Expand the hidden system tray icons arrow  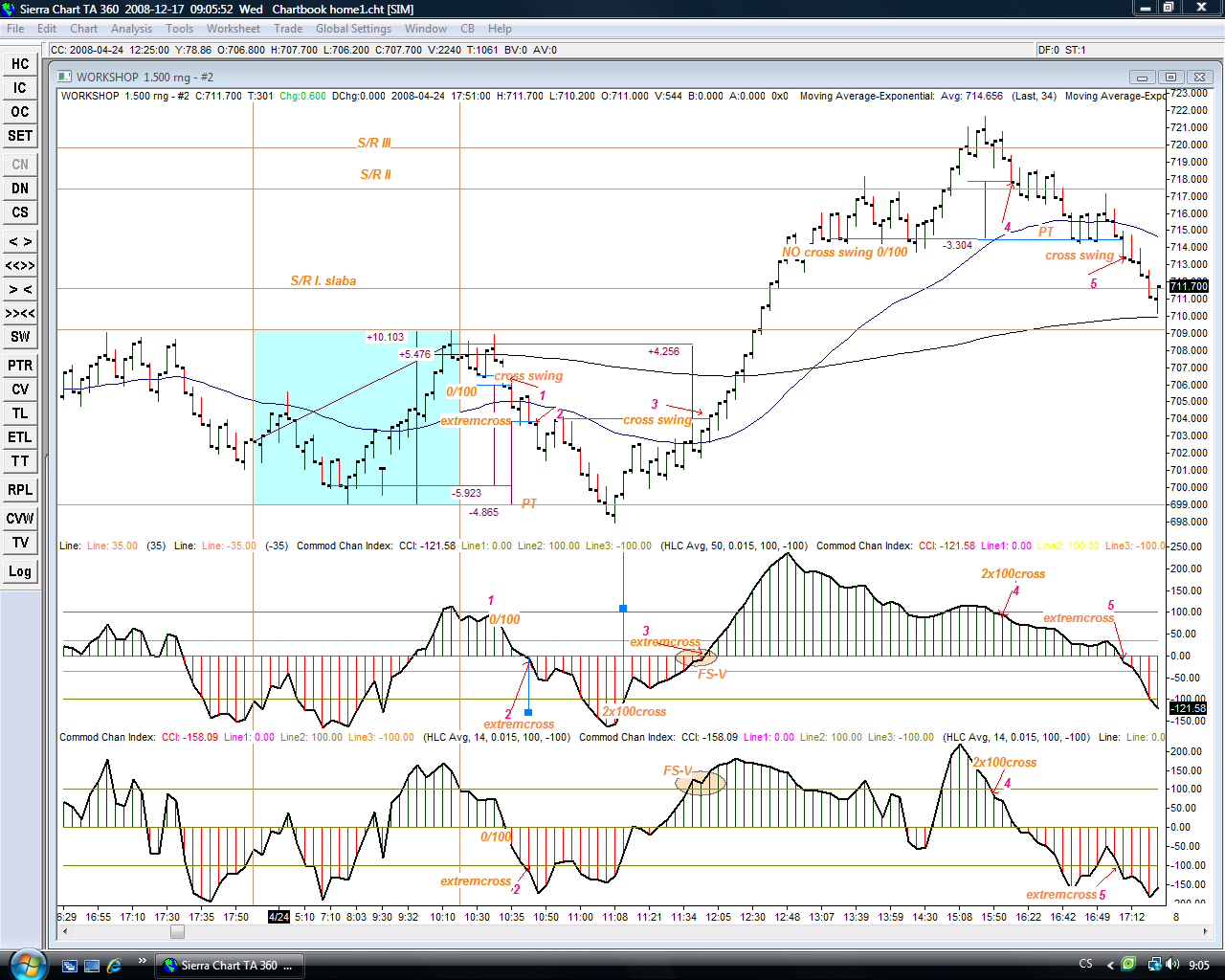[1110, 965]
